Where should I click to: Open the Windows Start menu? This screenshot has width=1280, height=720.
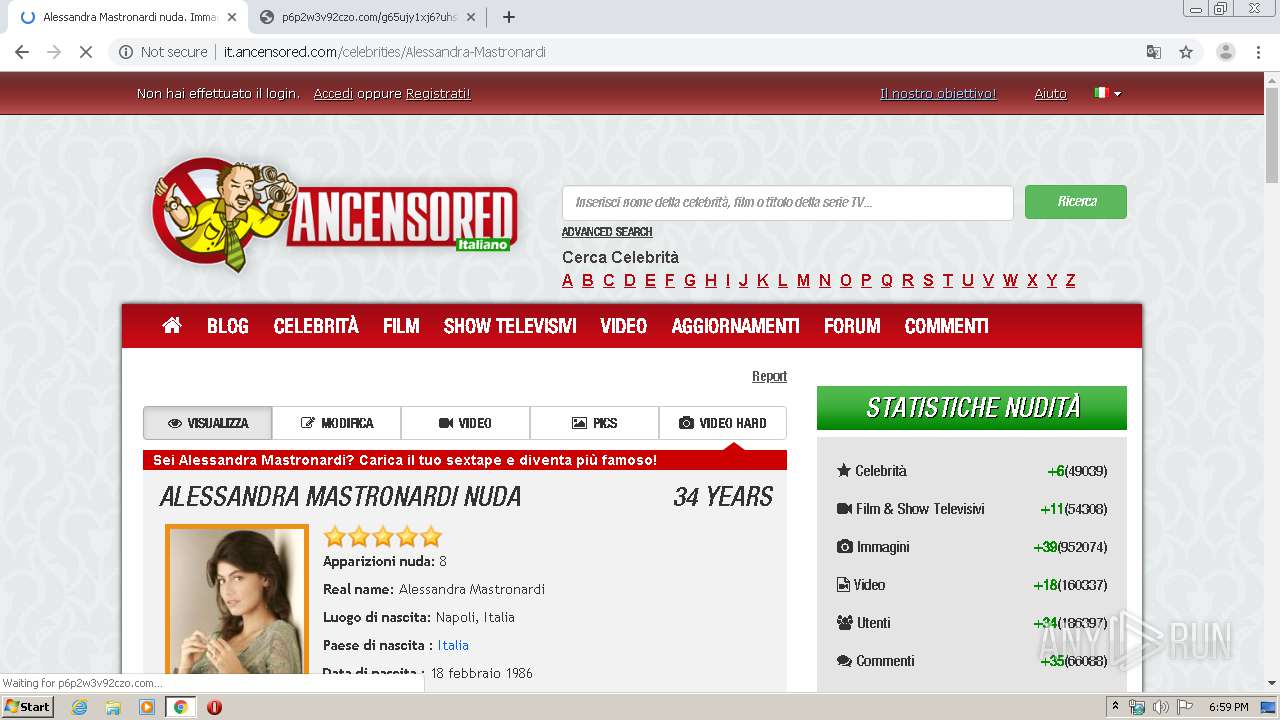click(28, 707)
